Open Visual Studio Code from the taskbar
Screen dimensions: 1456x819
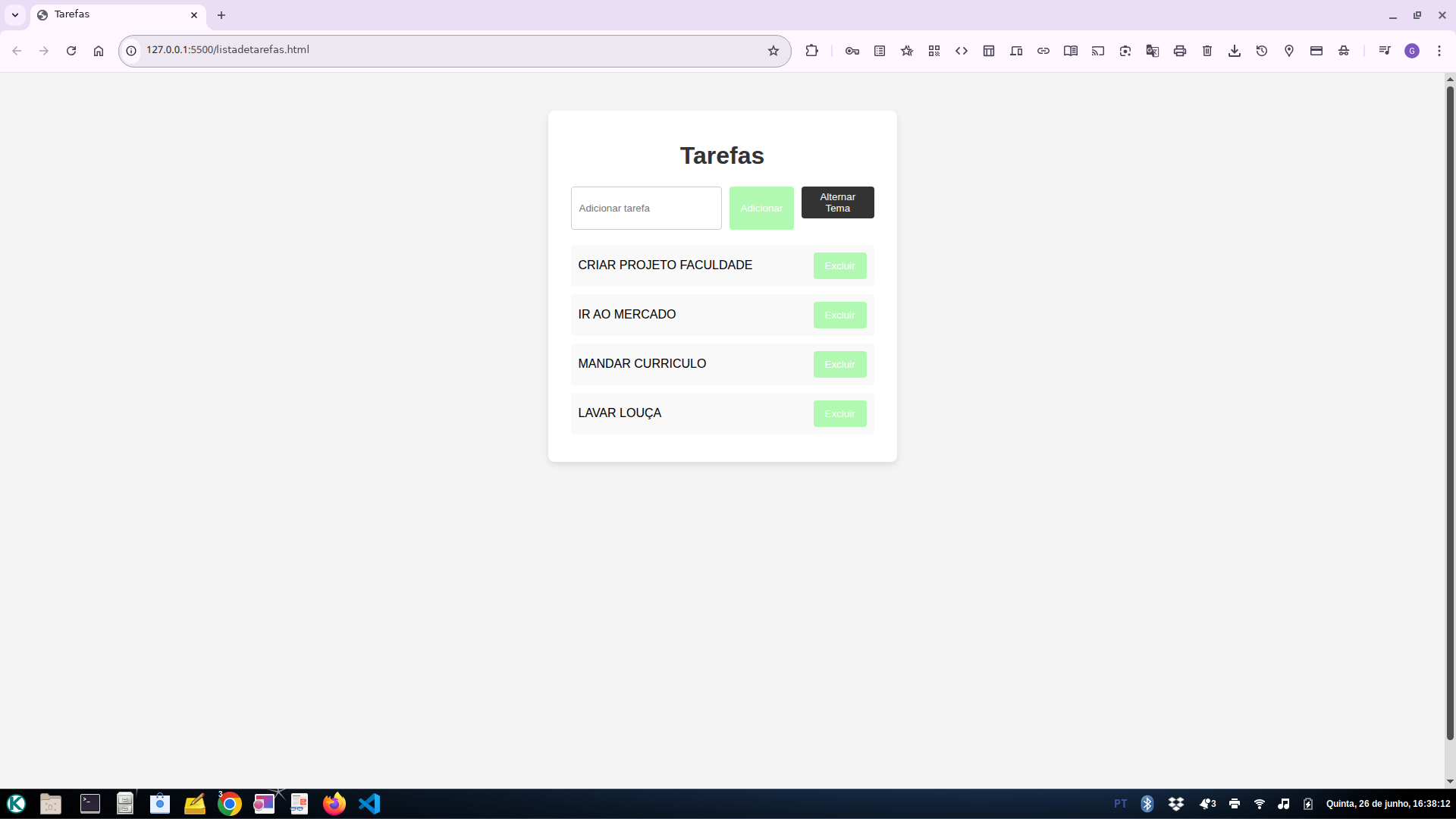coord(369,804)
